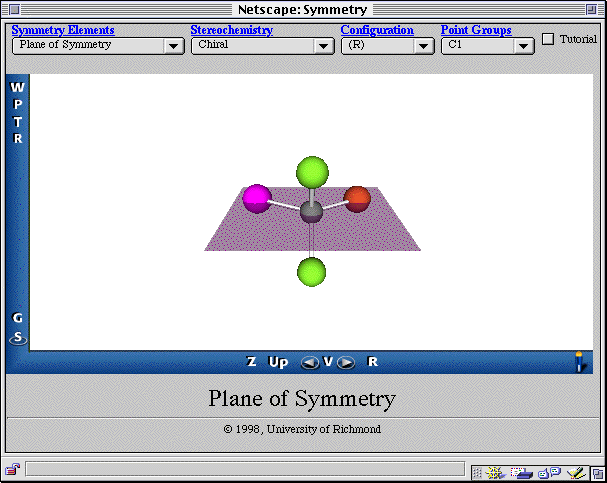Click the T control in viewer sidebar
Image resolution: width=607 pixels, height=483 pixels.
(x=17, y=123)
